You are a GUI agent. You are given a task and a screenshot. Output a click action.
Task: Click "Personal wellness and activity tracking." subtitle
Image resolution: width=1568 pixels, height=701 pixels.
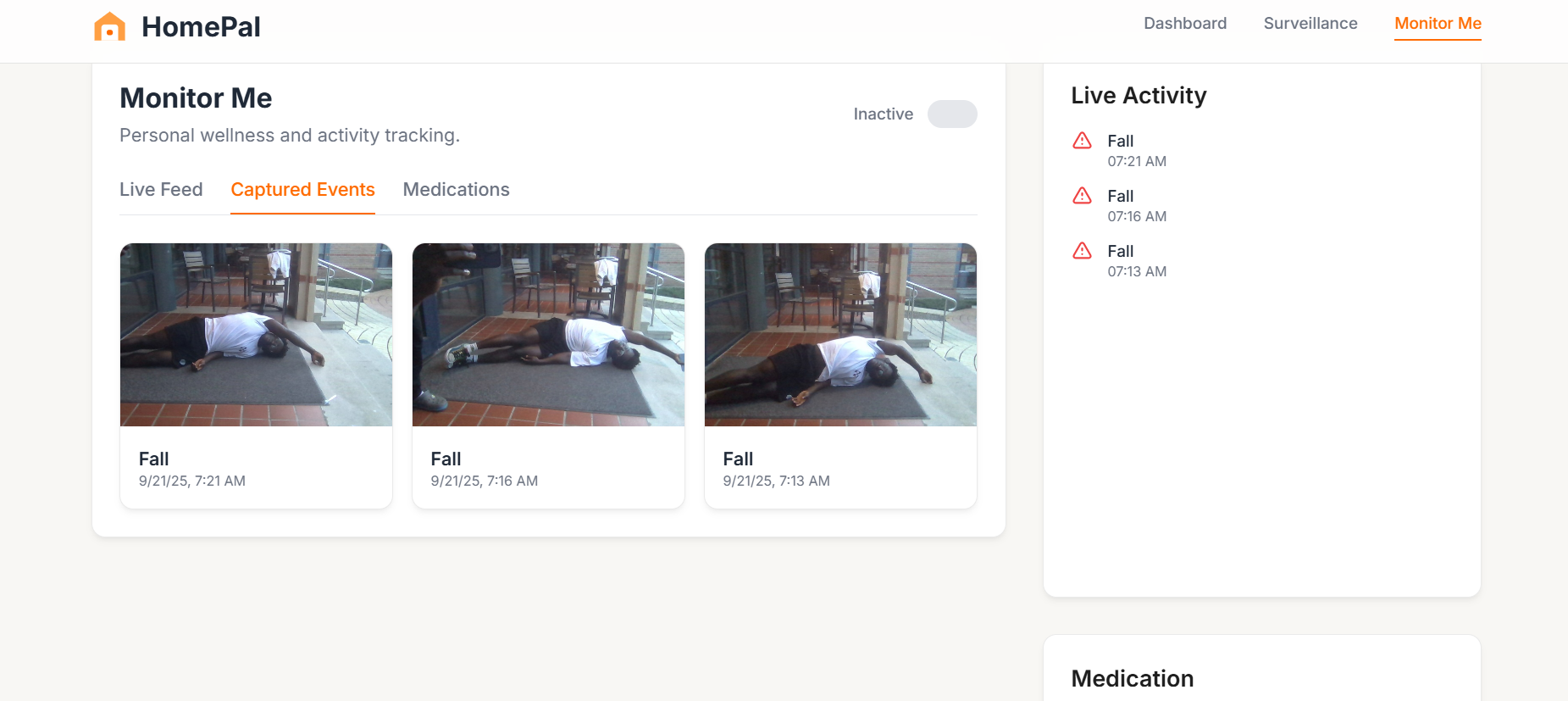click(290, 136)
